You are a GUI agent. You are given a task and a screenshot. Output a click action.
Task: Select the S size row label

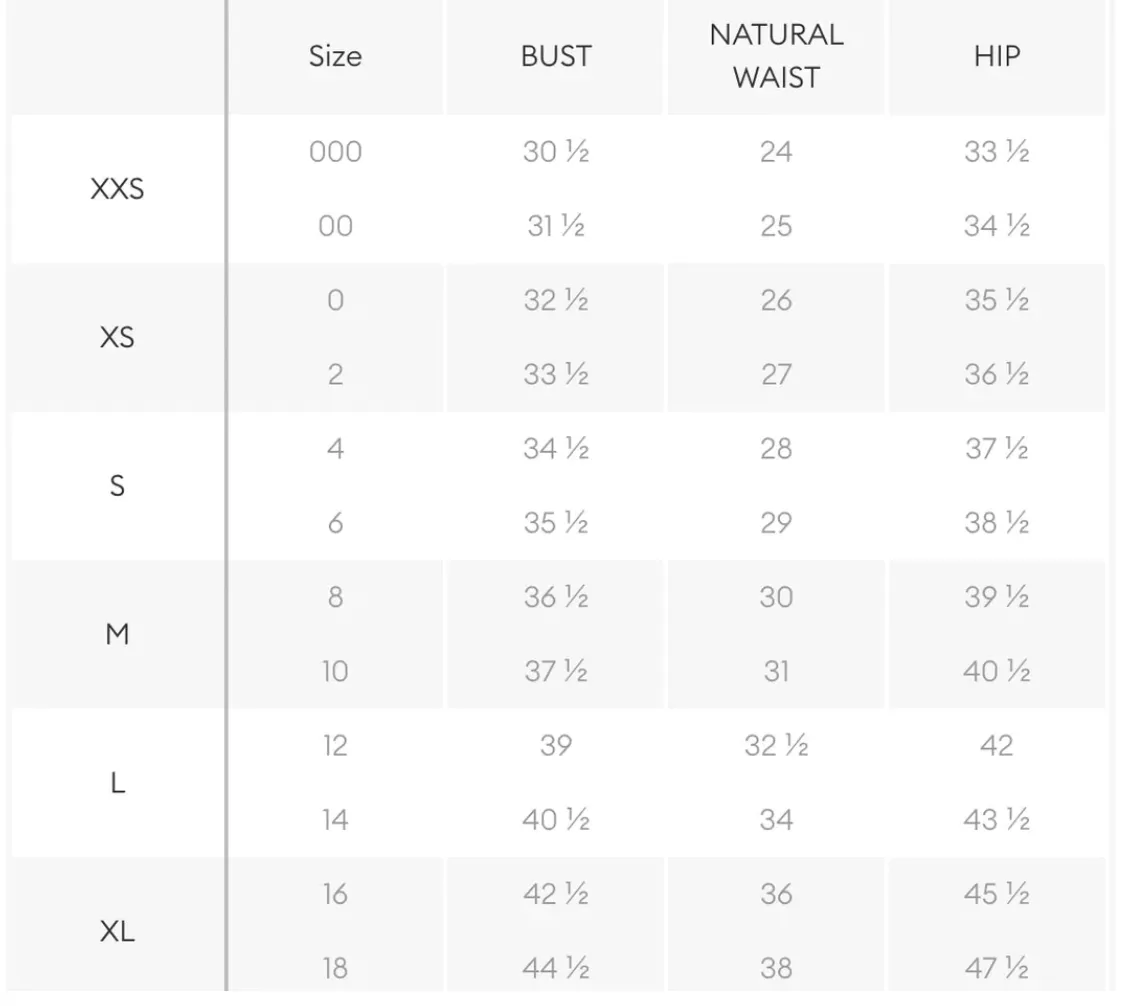(118, 485)
